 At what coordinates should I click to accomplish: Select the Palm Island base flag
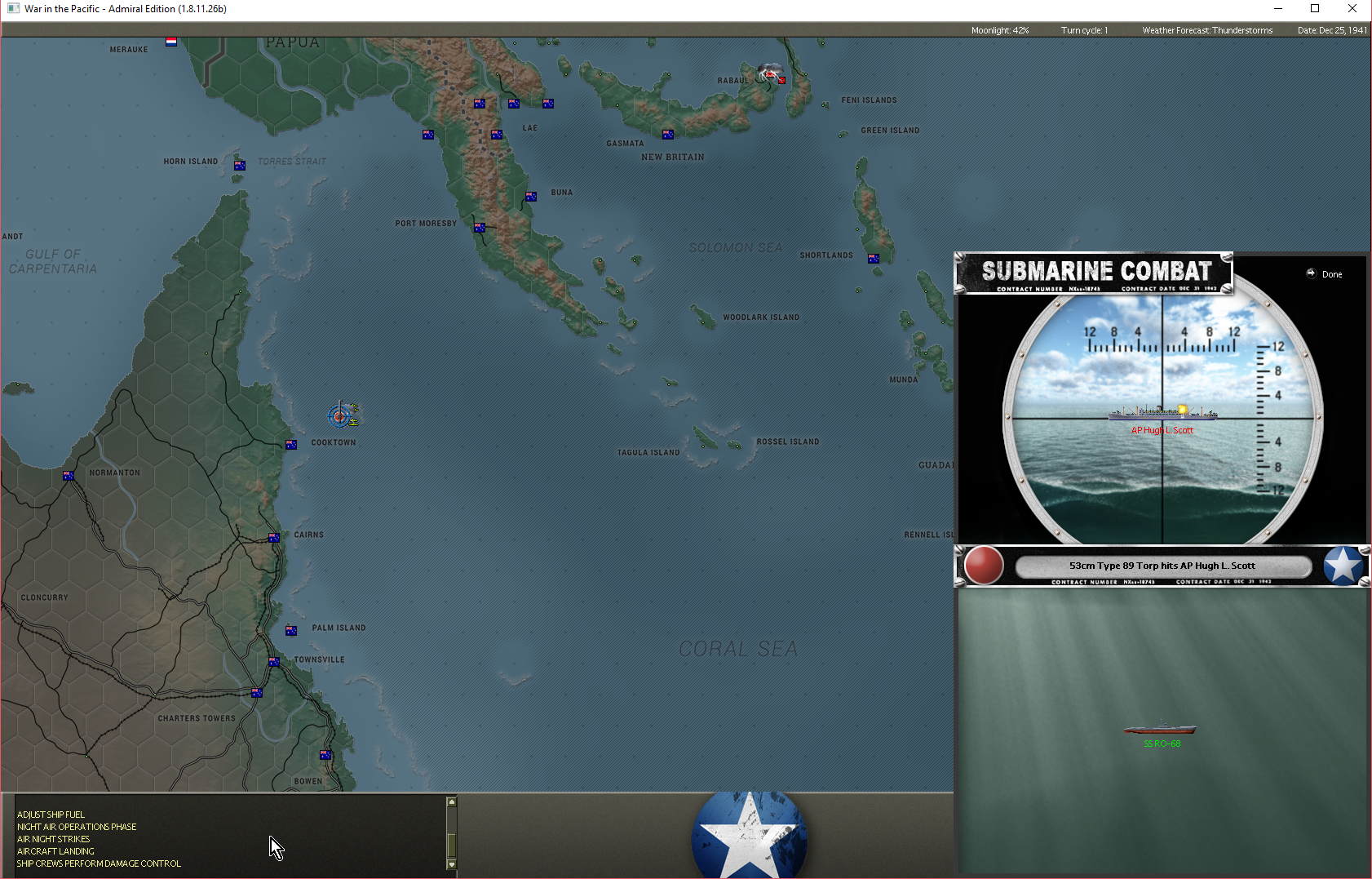pos(291,631)
